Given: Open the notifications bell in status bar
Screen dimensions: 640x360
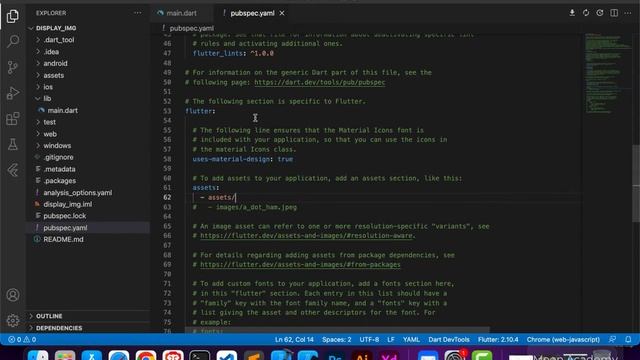Looking at the screenshot, I should (x=628, y=340).
